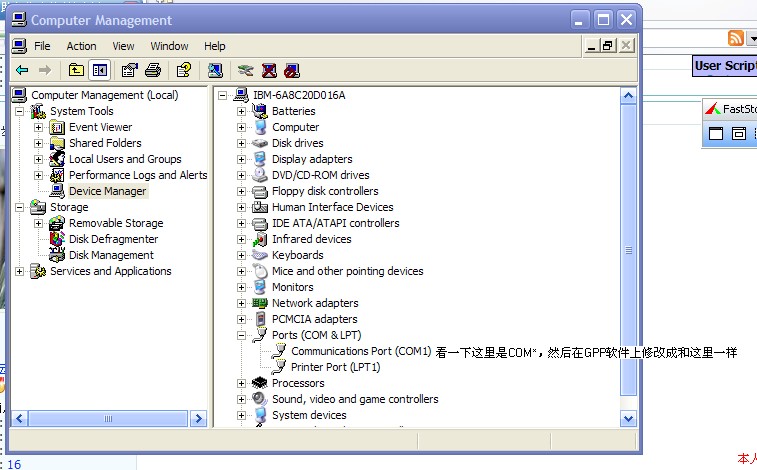Open the Action menu

(x=81, y=46)
